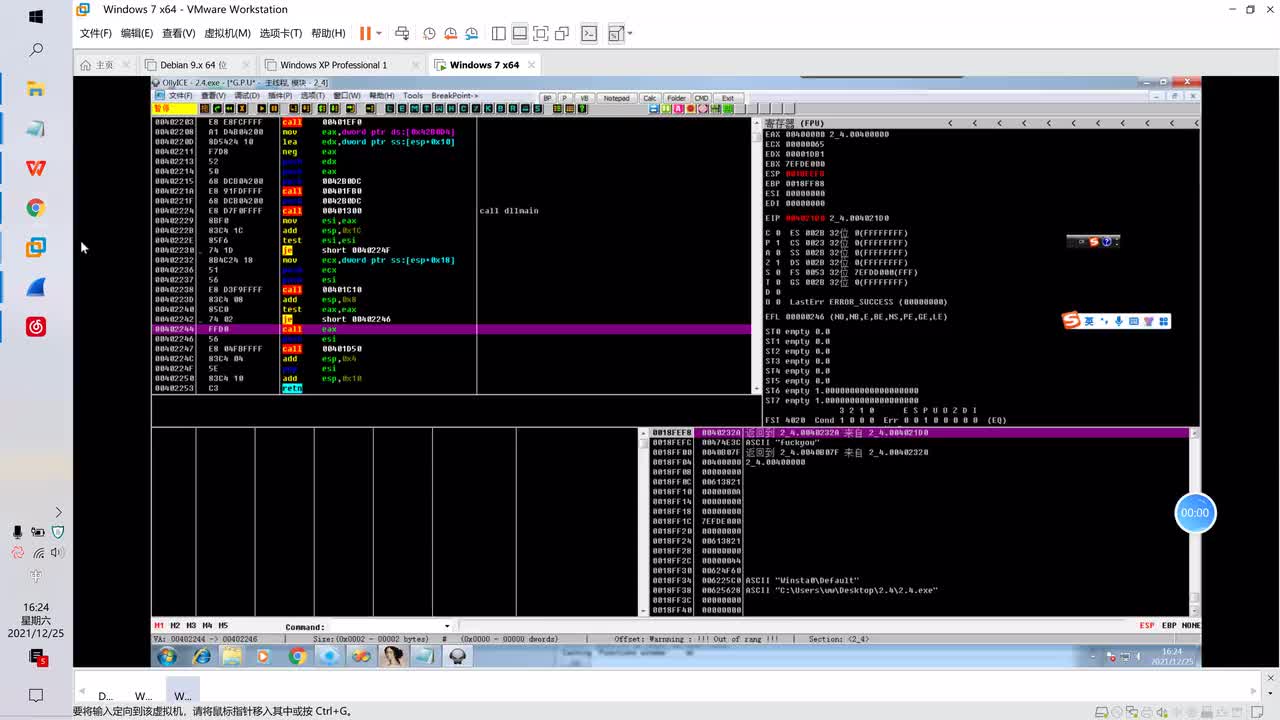Expand the stretch mode dropdown arrow in VMware toolbar
This screenshot has height=720, width=1280.
coord(629,33)
